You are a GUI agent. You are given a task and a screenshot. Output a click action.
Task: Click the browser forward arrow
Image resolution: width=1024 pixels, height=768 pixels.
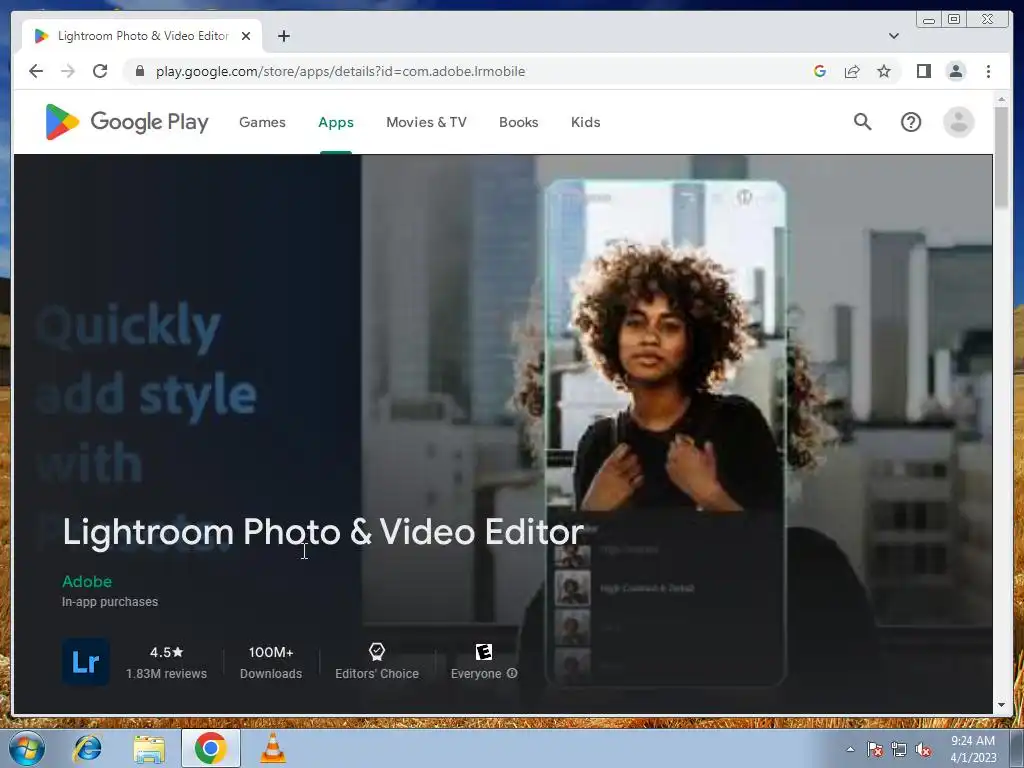click(x=68, y=71)
